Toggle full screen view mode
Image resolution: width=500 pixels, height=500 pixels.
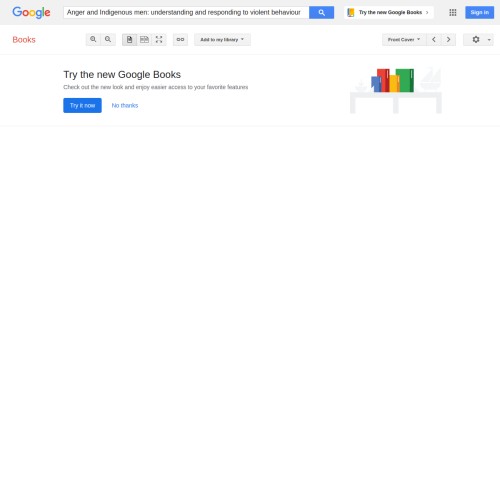tap(159, 39)
